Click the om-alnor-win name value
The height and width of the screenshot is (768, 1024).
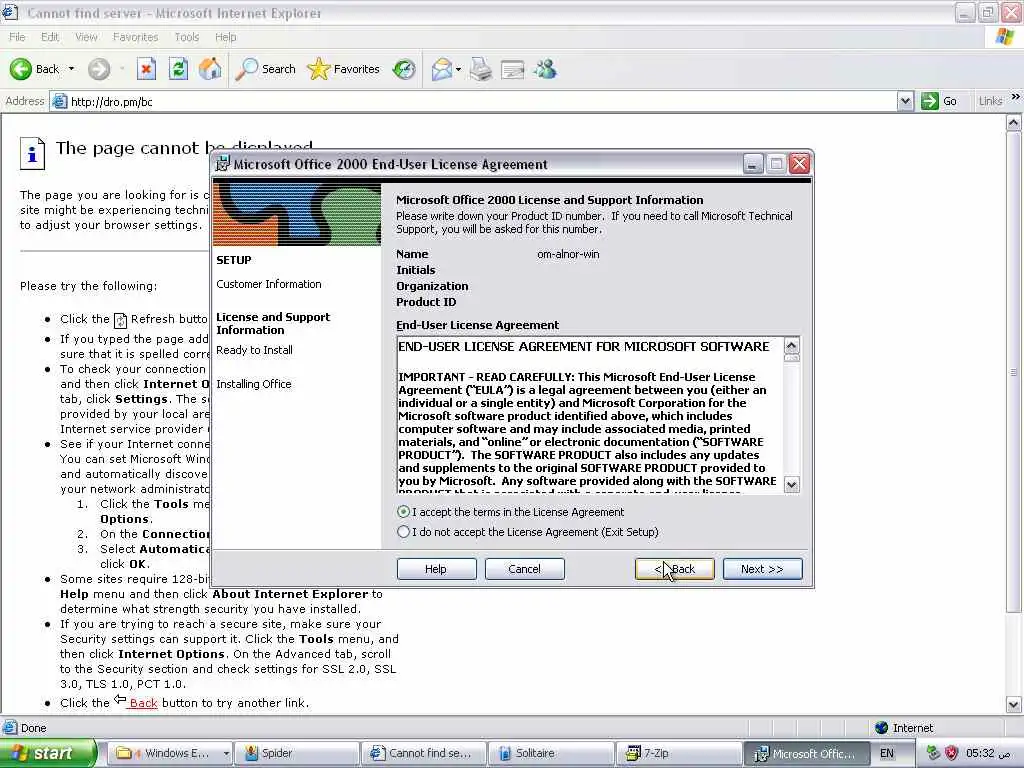coord(568,254)
